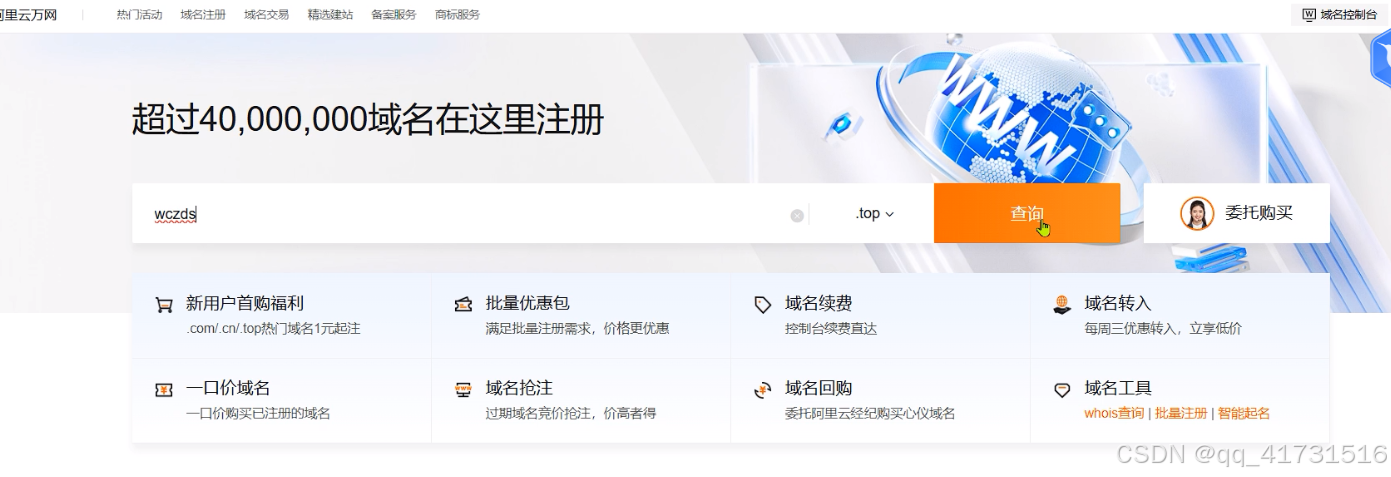Clear the domain search input text
This screenshot has height=477, width=1391.
[x=797, y=215]
